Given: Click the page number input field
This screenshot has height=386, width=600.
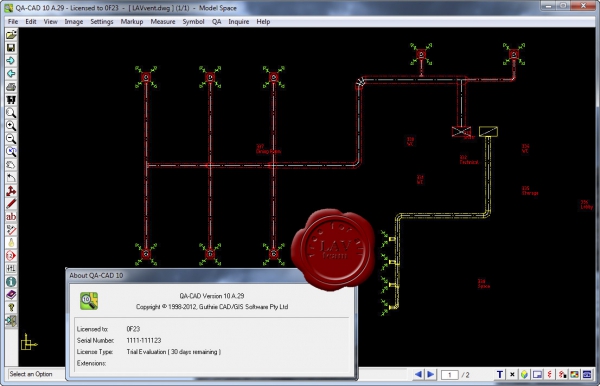Looking at the screenshot, I should (x=450, y=375).
